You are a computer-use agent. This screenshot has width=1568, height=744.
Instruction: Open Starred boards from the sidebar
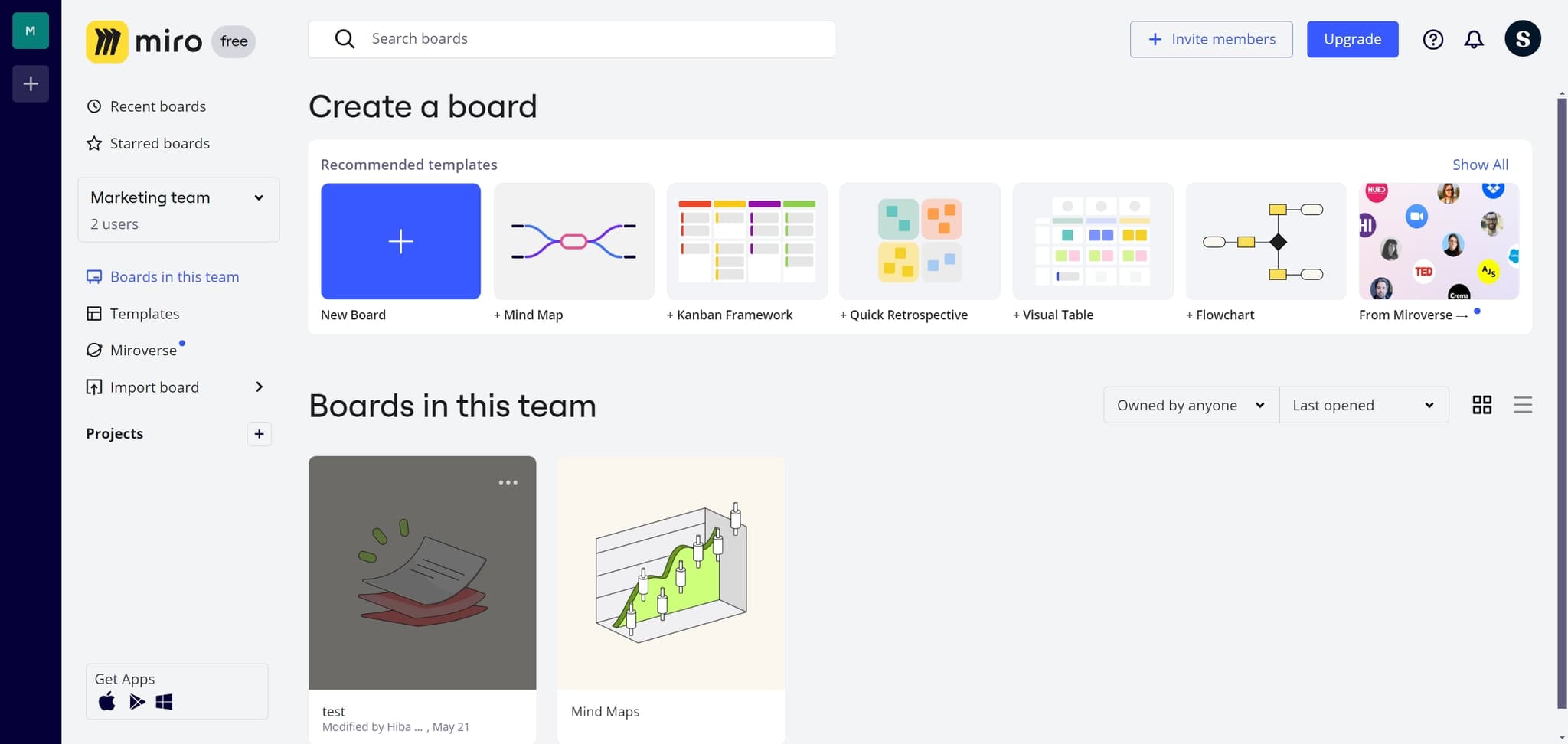(x=160, y=143)
